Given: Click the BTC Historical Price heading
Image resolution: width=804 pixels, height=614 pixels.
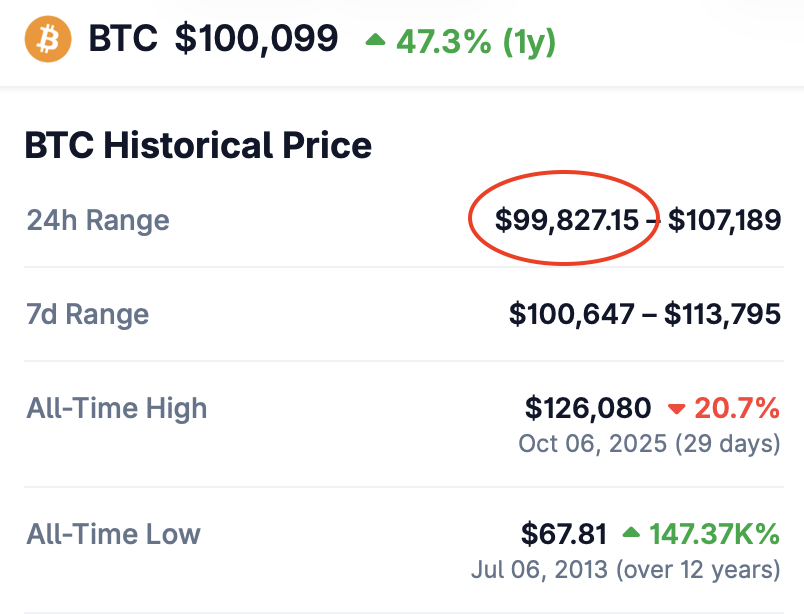Looking at the screenshot, I should pos(198,146).
